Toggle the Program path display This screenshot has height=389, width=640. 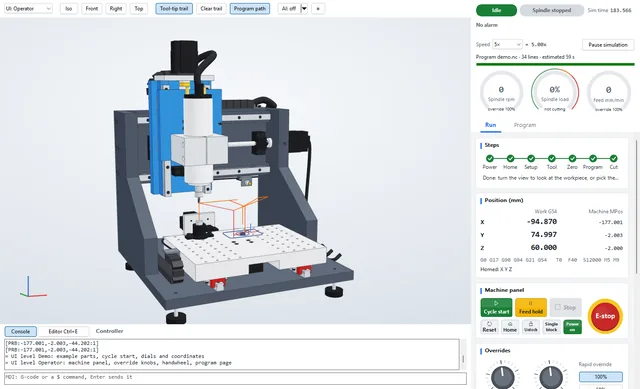click(249, 9)
